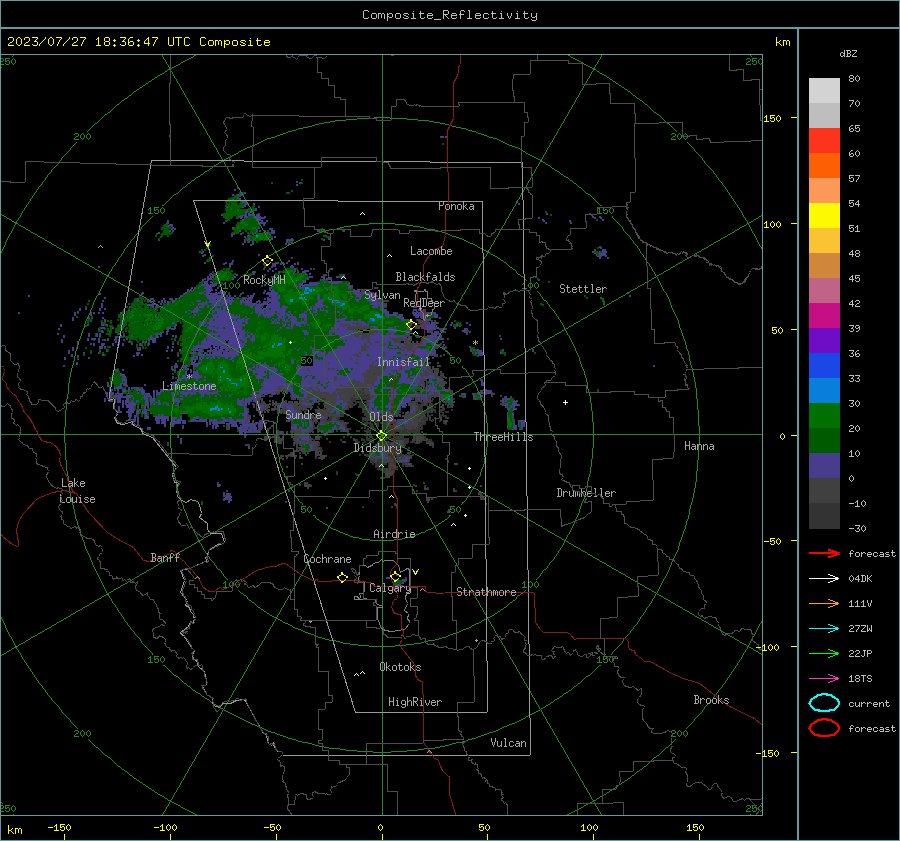The height and width of the screenshot is (841, 900).
Task: Click the white 04DK arrow legend icon
Action: pos(824,578)
